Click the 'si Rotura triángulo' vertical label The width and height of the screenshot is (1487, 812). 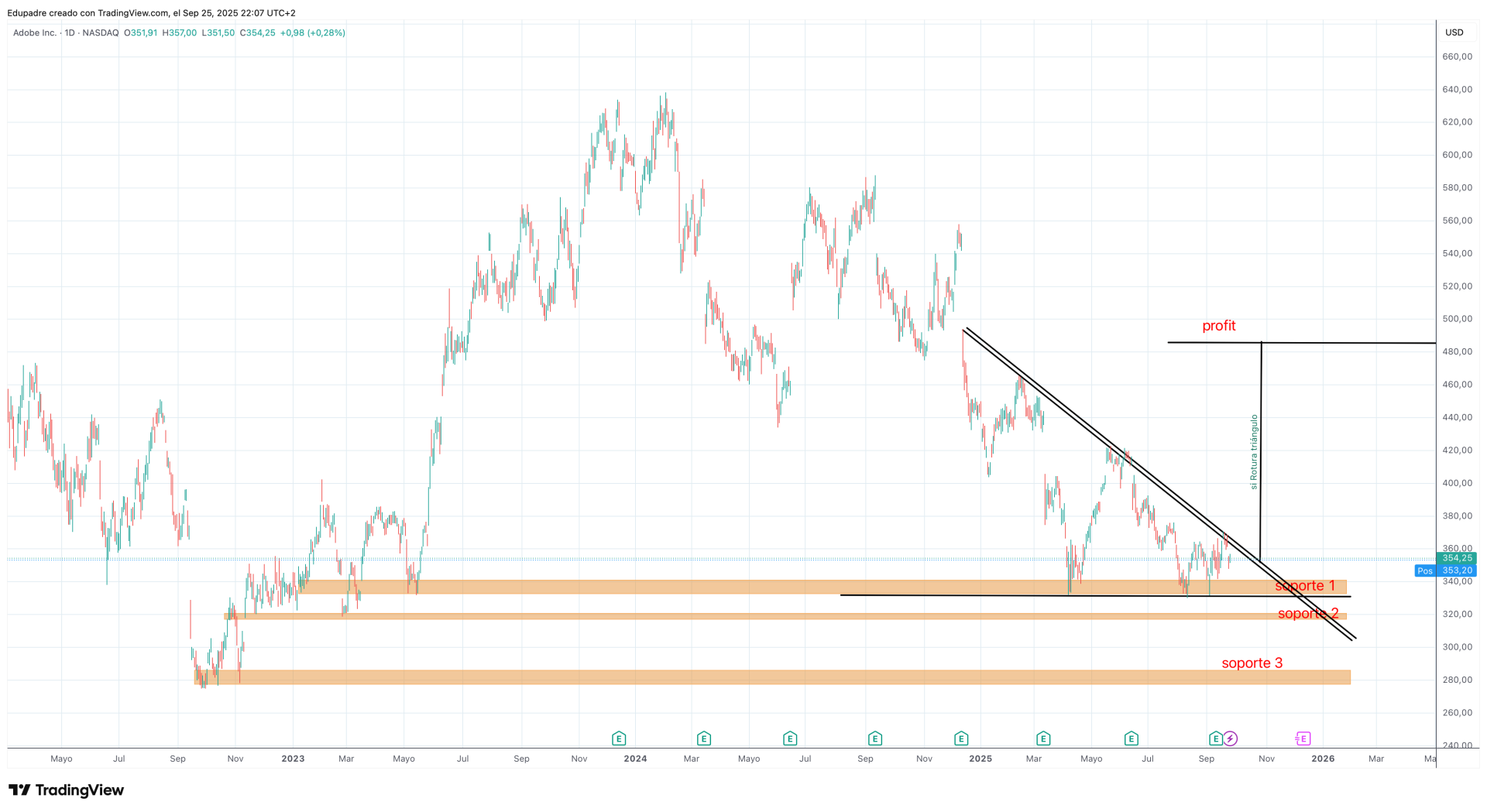[1254, 452]
